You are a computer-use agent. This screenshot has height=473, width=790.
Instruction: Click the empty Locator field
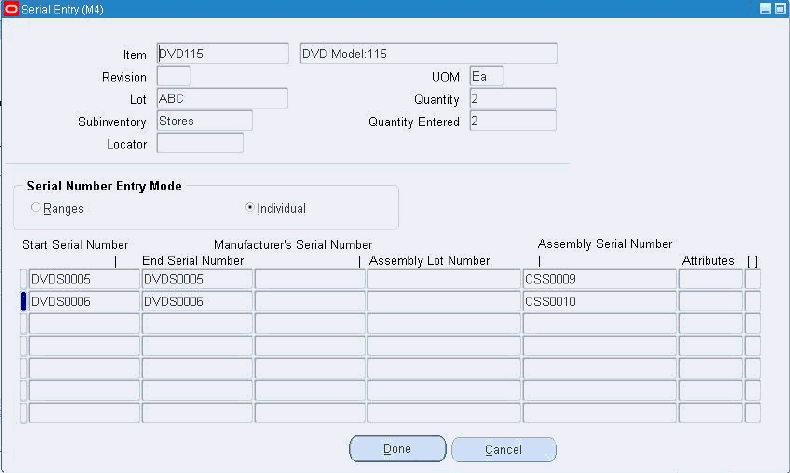click(200, 143)
